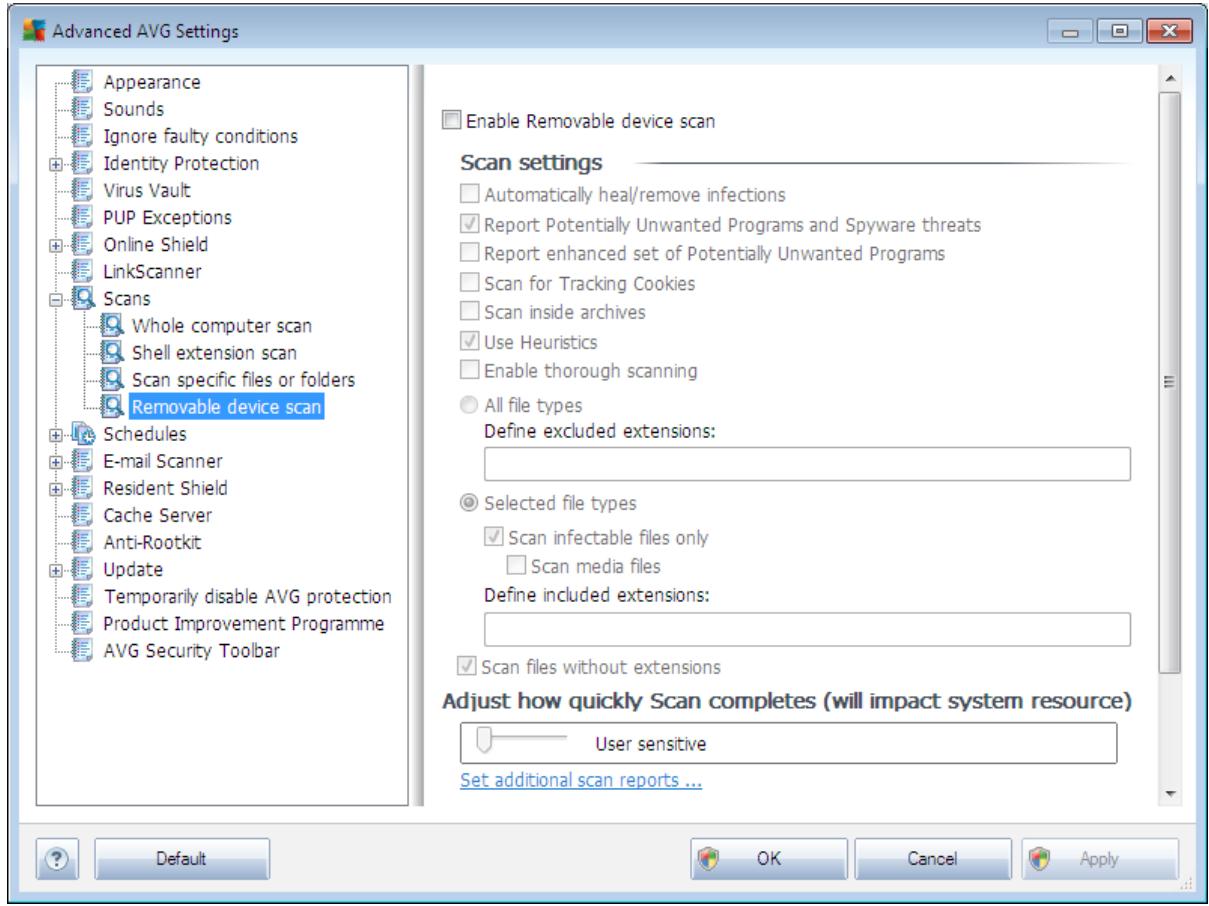This screenshot has height=906, width=1209.
Task: Open Whole computer scan settings
Action: 222,326
